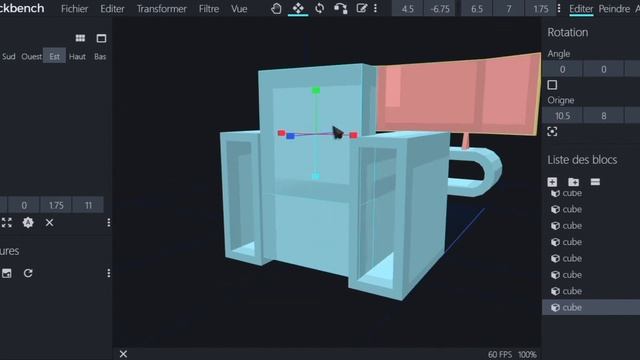
Task: Click the Auto UV gear icon
Action: [28, 222]
